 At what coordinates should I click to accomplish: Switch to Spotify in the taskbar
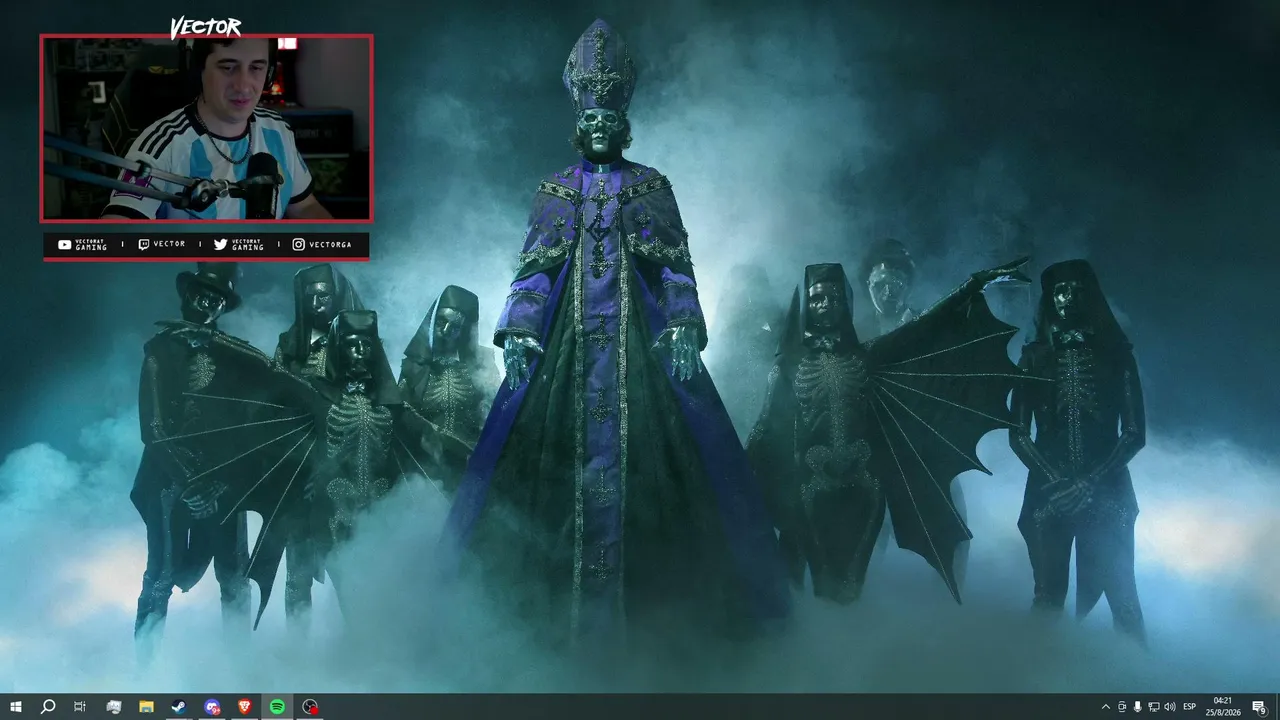tap(277, 707)
